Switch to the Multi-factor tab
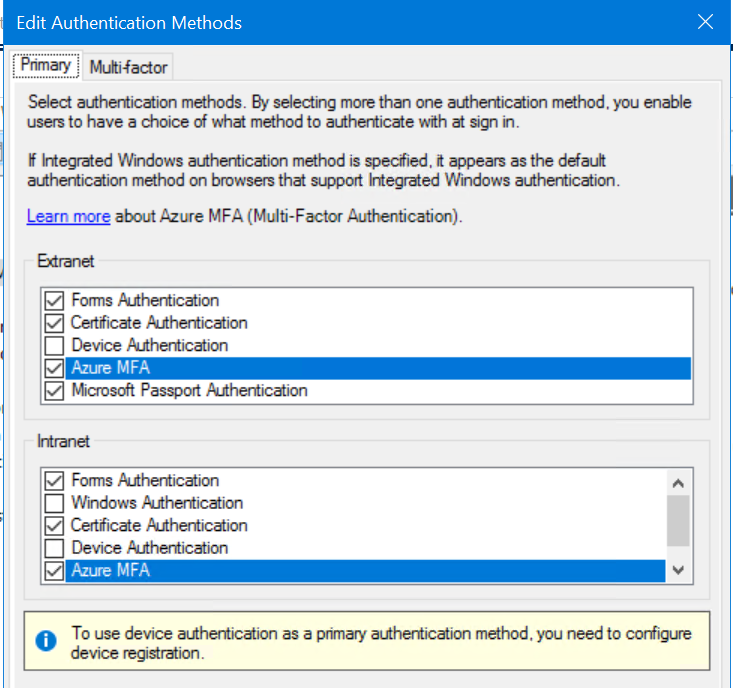The height and width of the screenshot is (688, 733). tap(129, 67)
